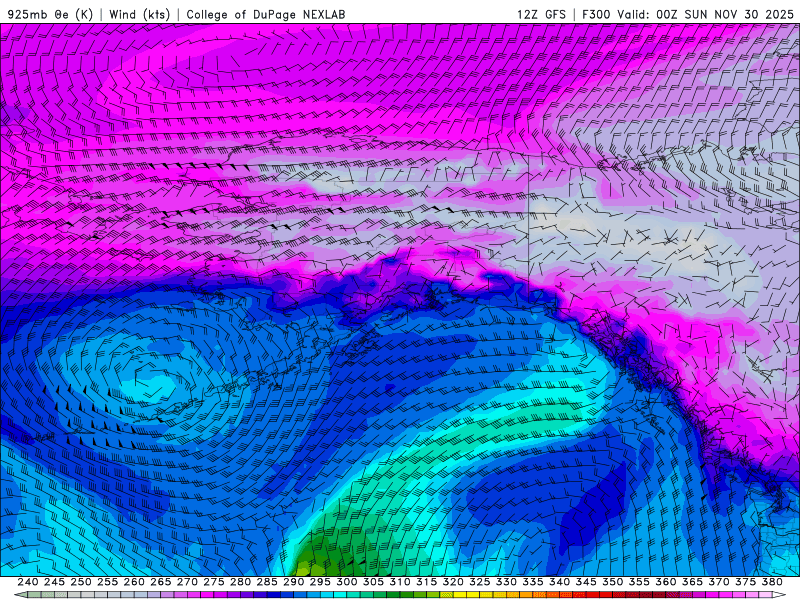Click the 370 scale number
This screenshot has width=800, height=600.
(x=718, y=582)
